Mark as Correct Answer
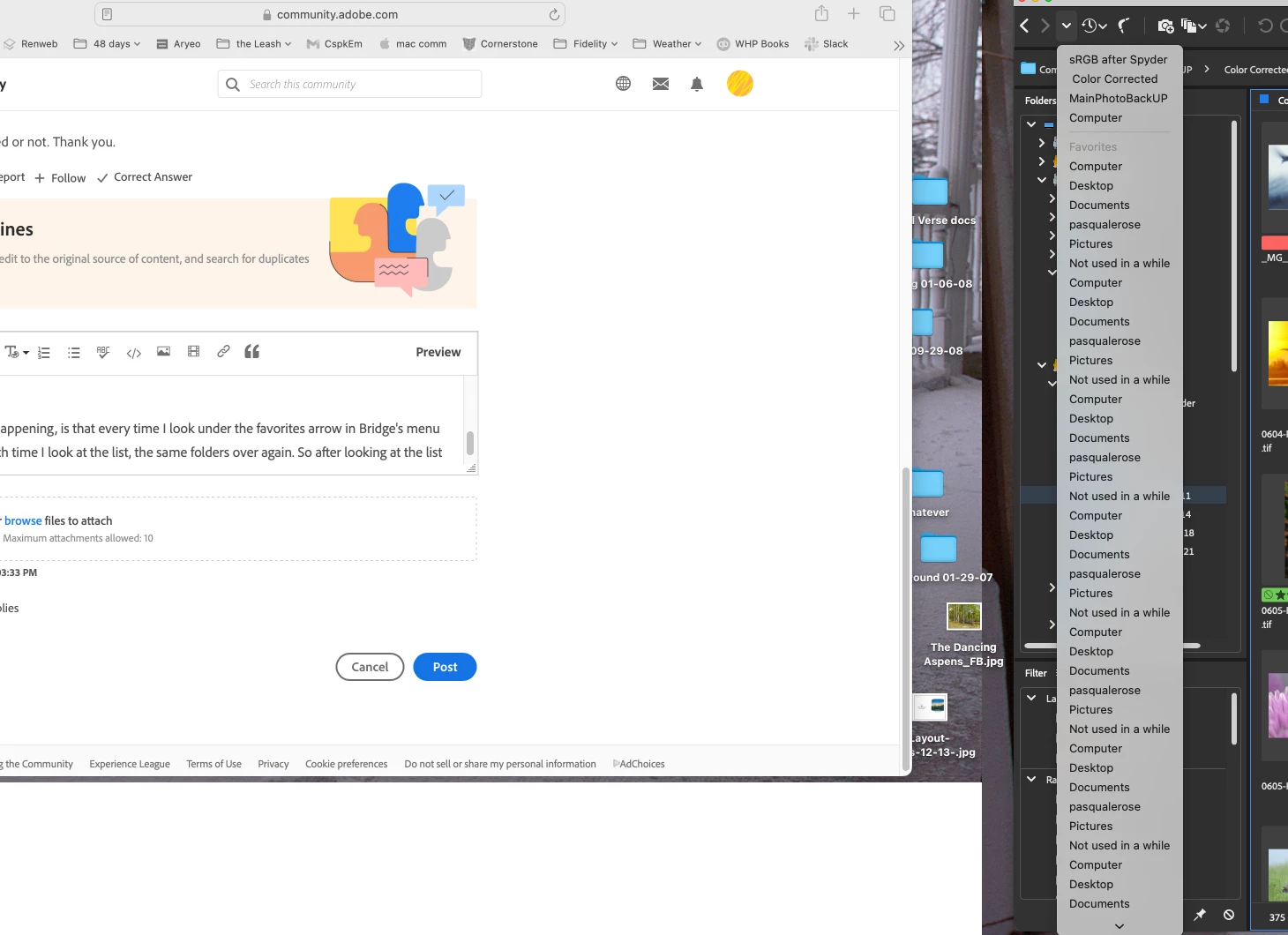Viewport: 1288px width, 935px height. 145,177
